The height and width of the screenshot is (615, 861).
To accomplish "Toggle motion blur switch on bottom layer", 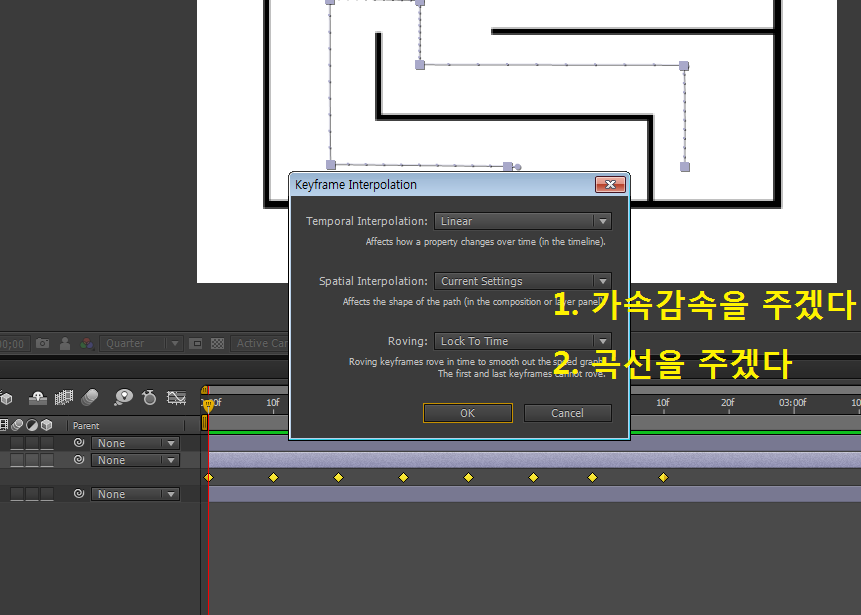I will click(x=17, y=494).
